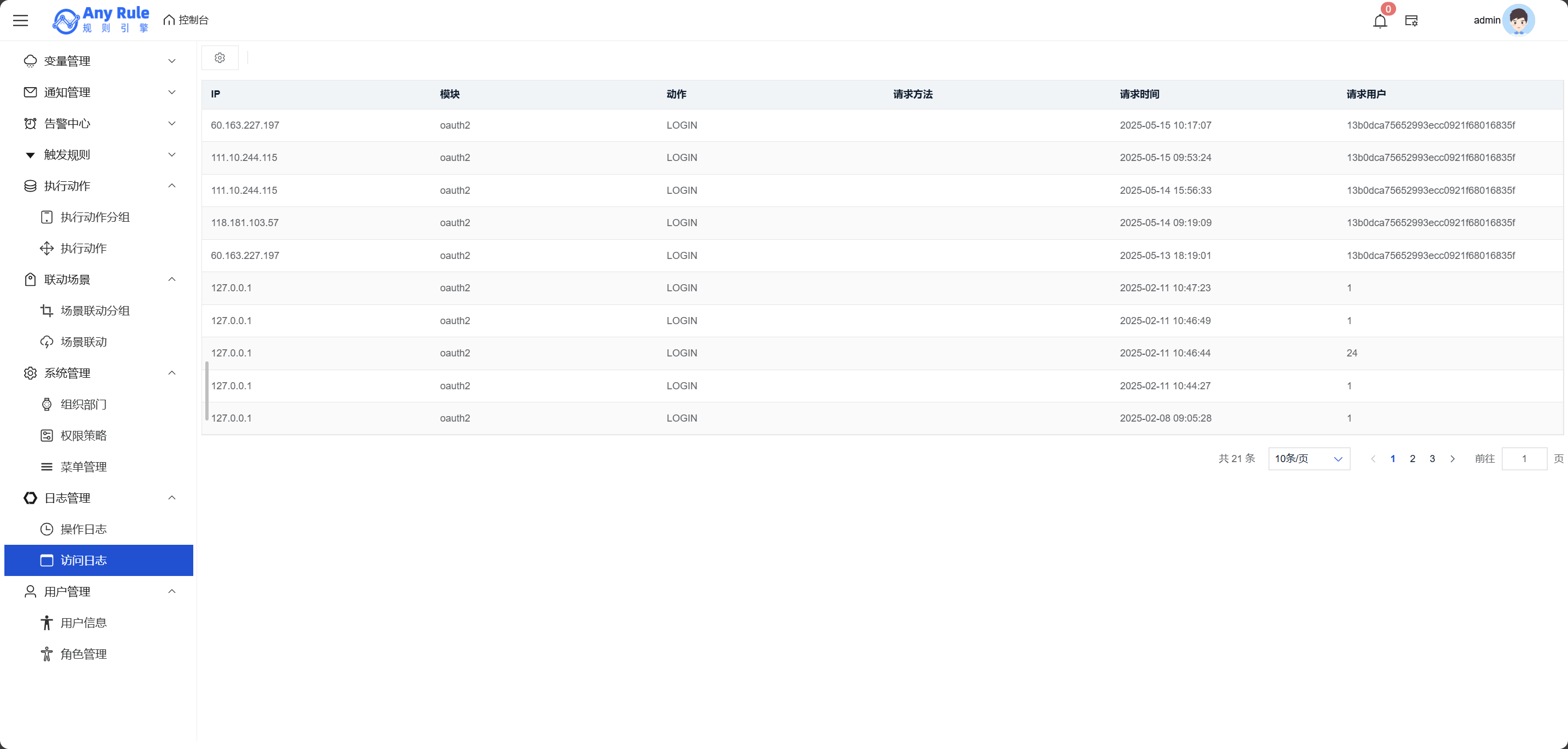The height and width of the screenshot is (749, 1568).
Task: Click the table column settings gear icon
Action: click(220, 58)
